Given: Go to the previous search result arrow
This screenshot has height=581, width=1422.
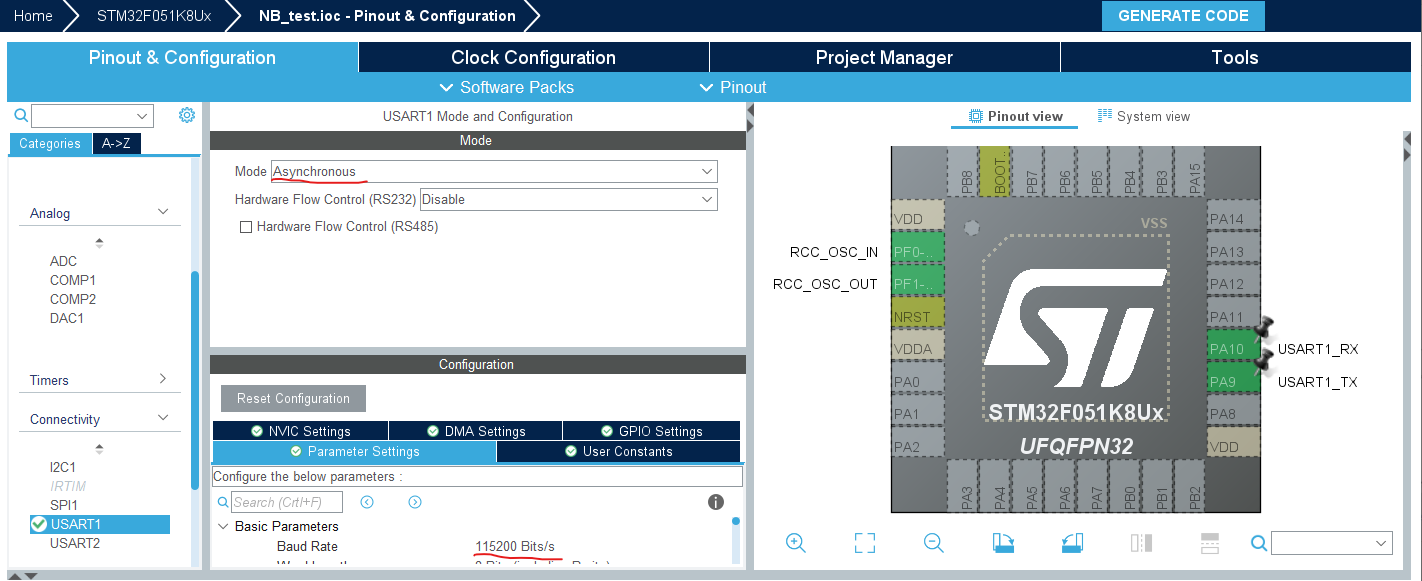Looking at the screenshot, I should (367, 502).
